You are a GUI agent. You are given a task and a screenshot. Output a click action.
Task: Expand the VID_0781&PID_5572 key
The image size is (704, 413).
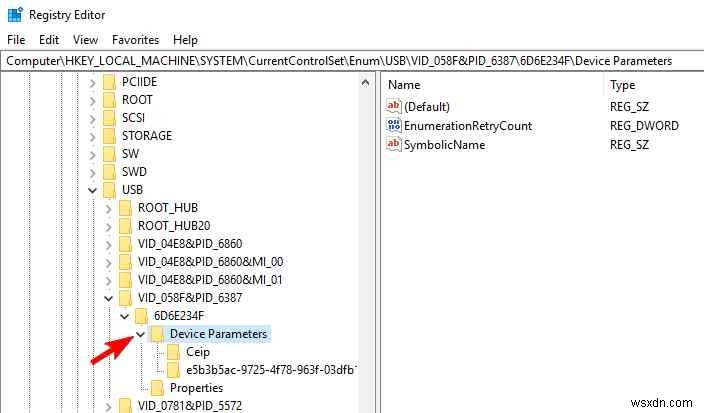pos(108,407)
